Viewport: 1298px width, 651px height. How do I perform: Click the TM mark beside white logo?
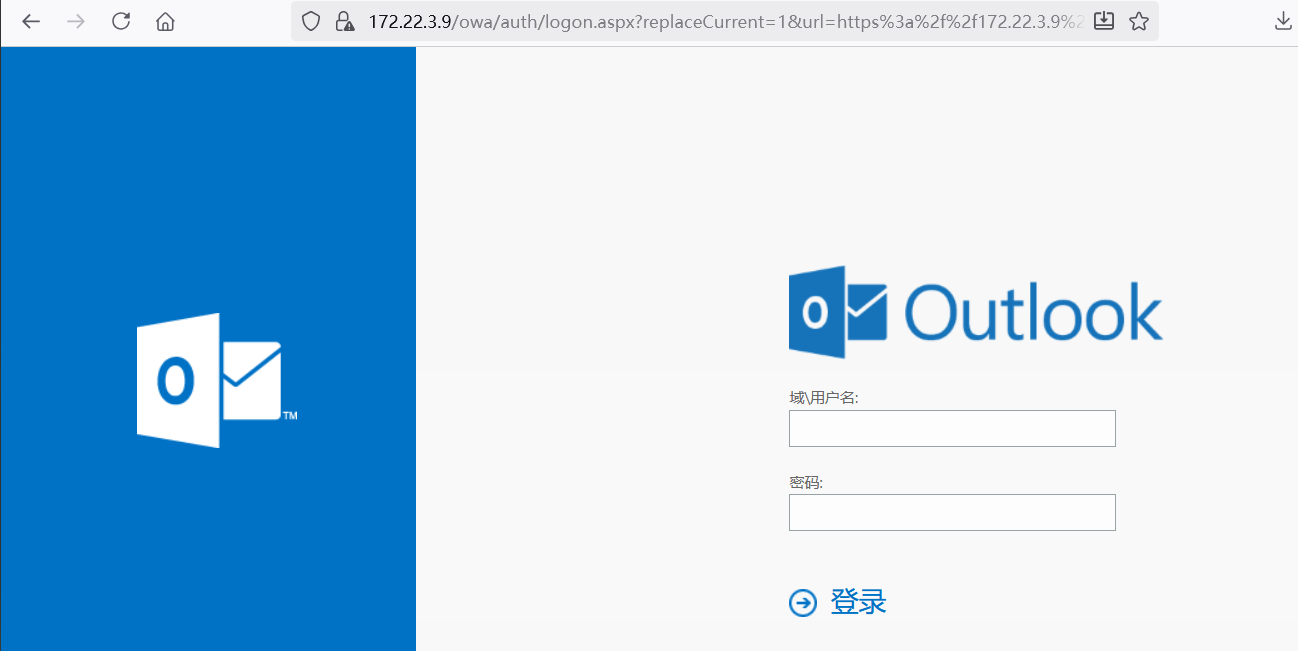tap(290, 414)
